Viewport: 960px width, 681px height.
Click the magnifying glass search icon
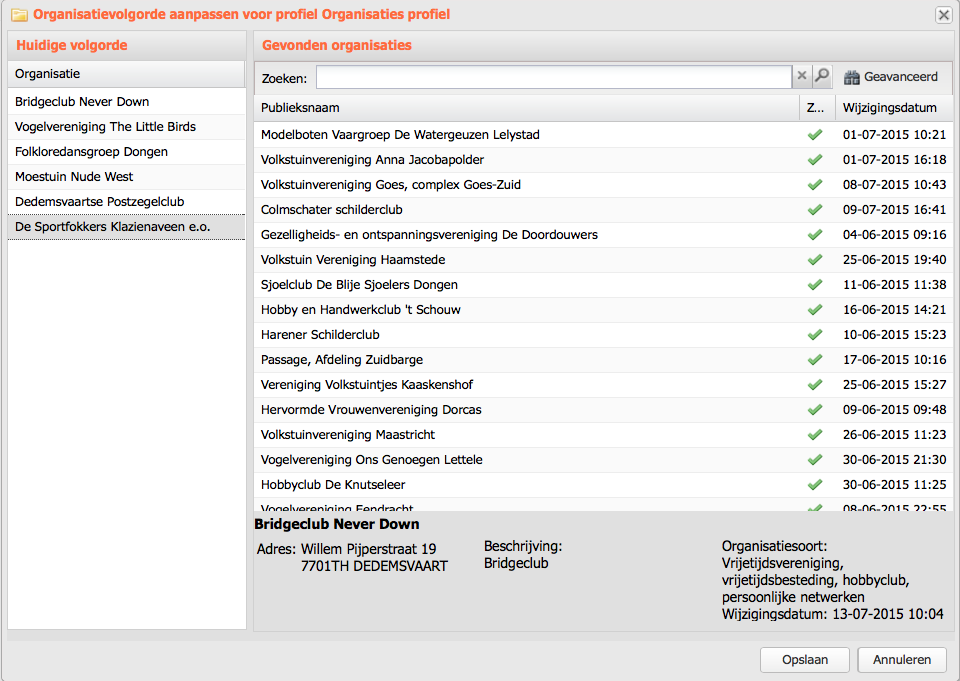822,76
